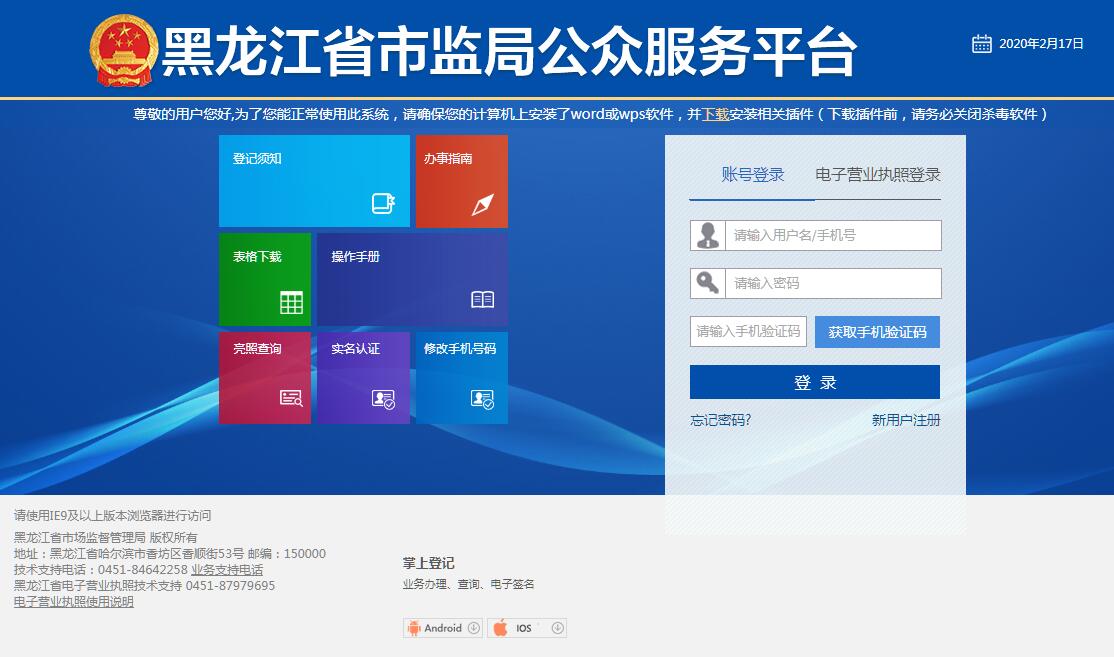Download the Android app

(443, 628)
